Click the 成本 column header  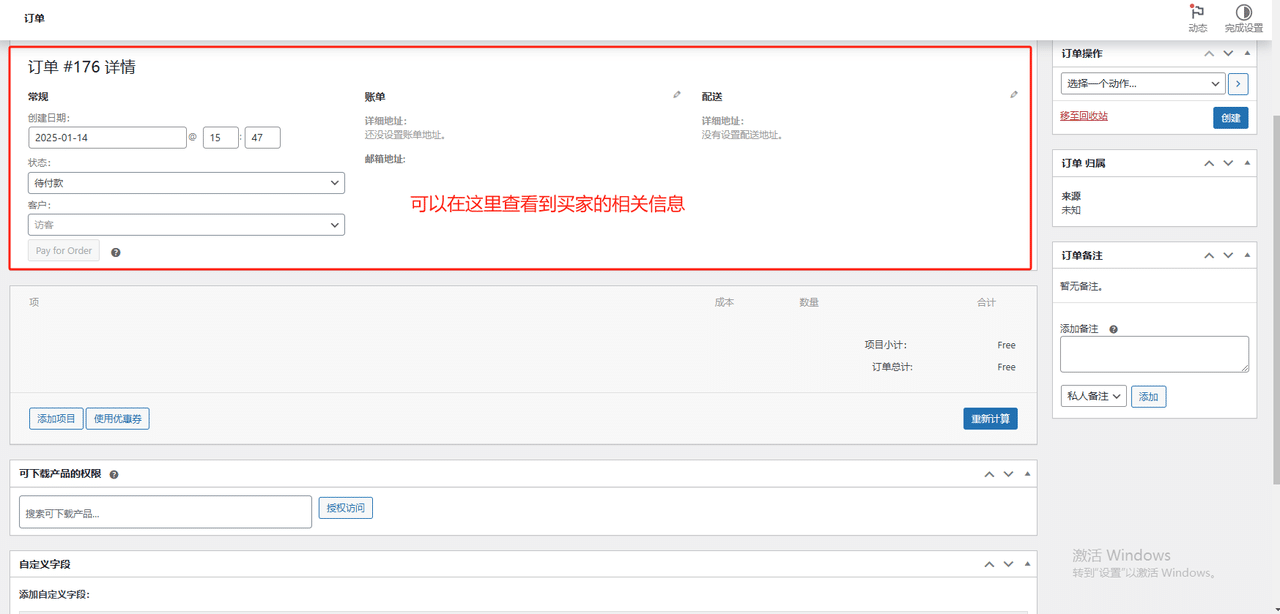[x=724, y=302]
